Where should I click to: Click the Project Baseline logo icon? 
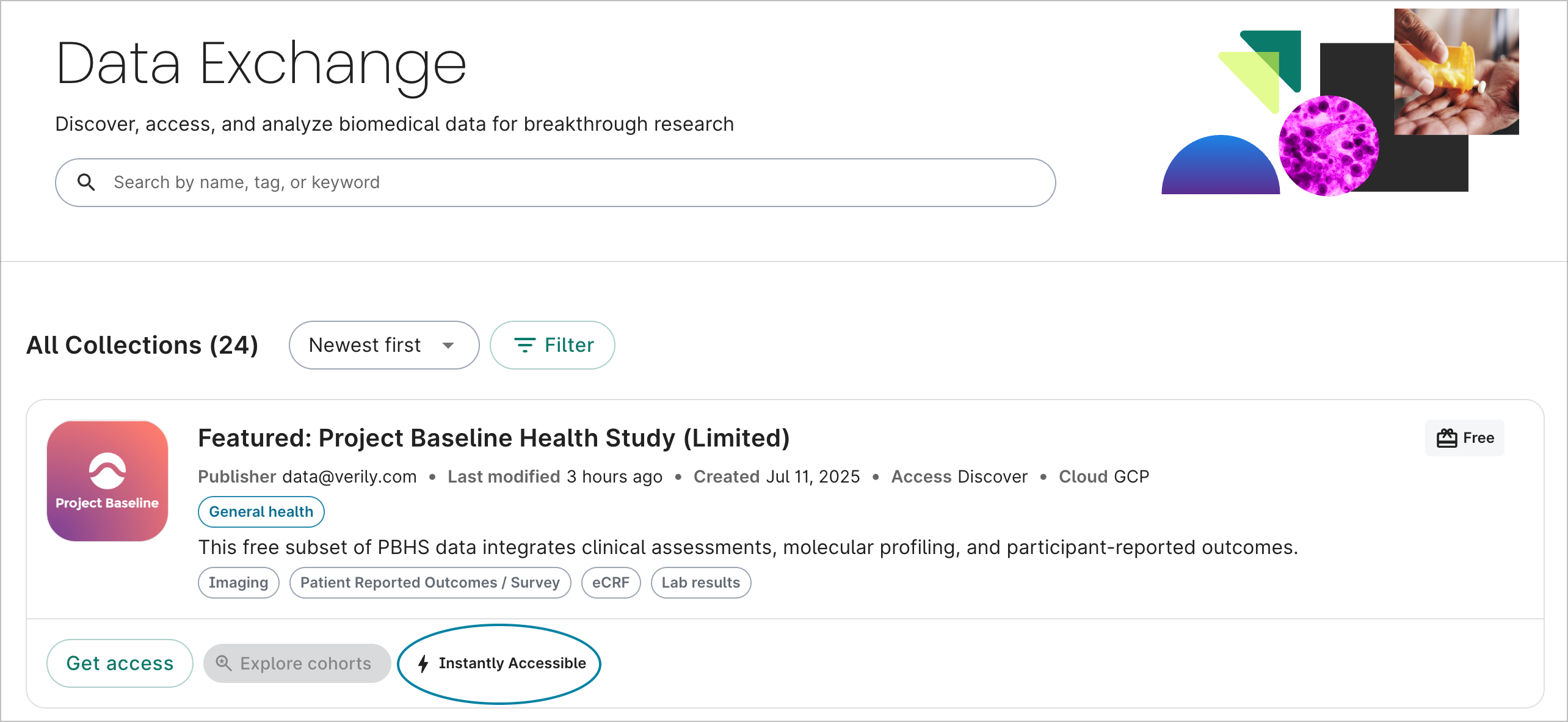tap(107, 481)
